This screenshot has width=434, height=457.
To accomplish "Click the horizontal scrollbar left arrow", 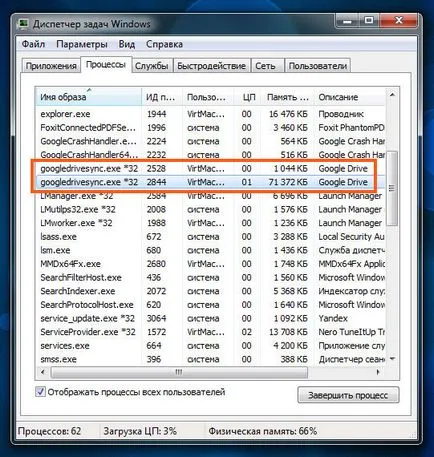I will point(43,372).
